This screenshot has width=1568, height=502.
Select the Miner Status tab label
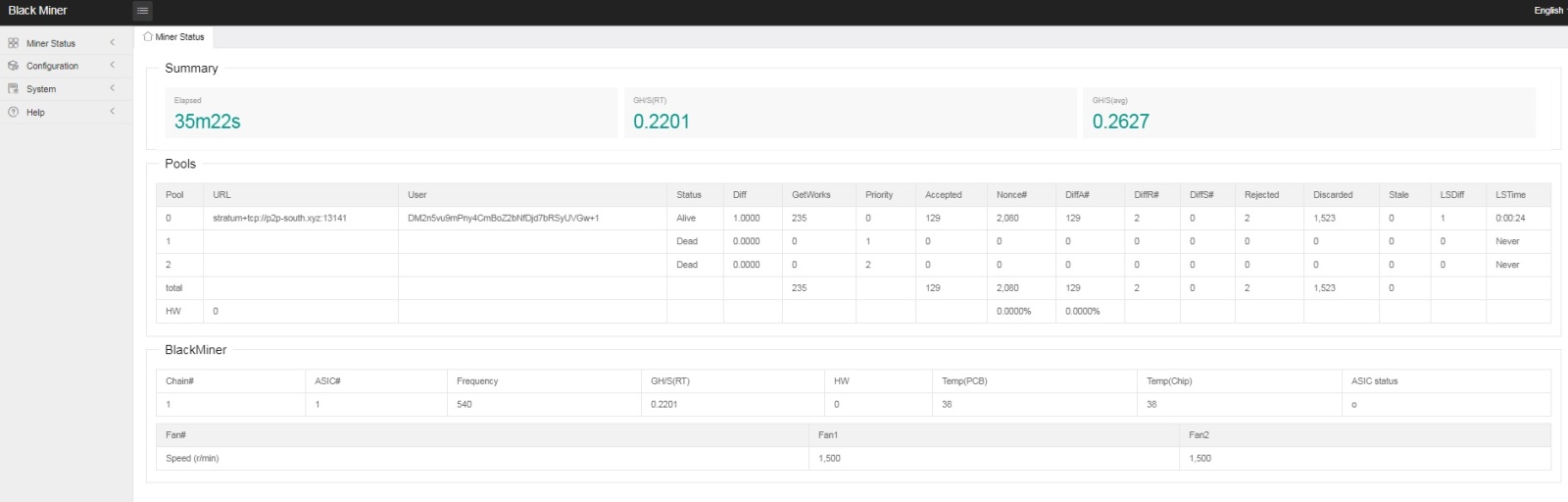pos(180,37)
